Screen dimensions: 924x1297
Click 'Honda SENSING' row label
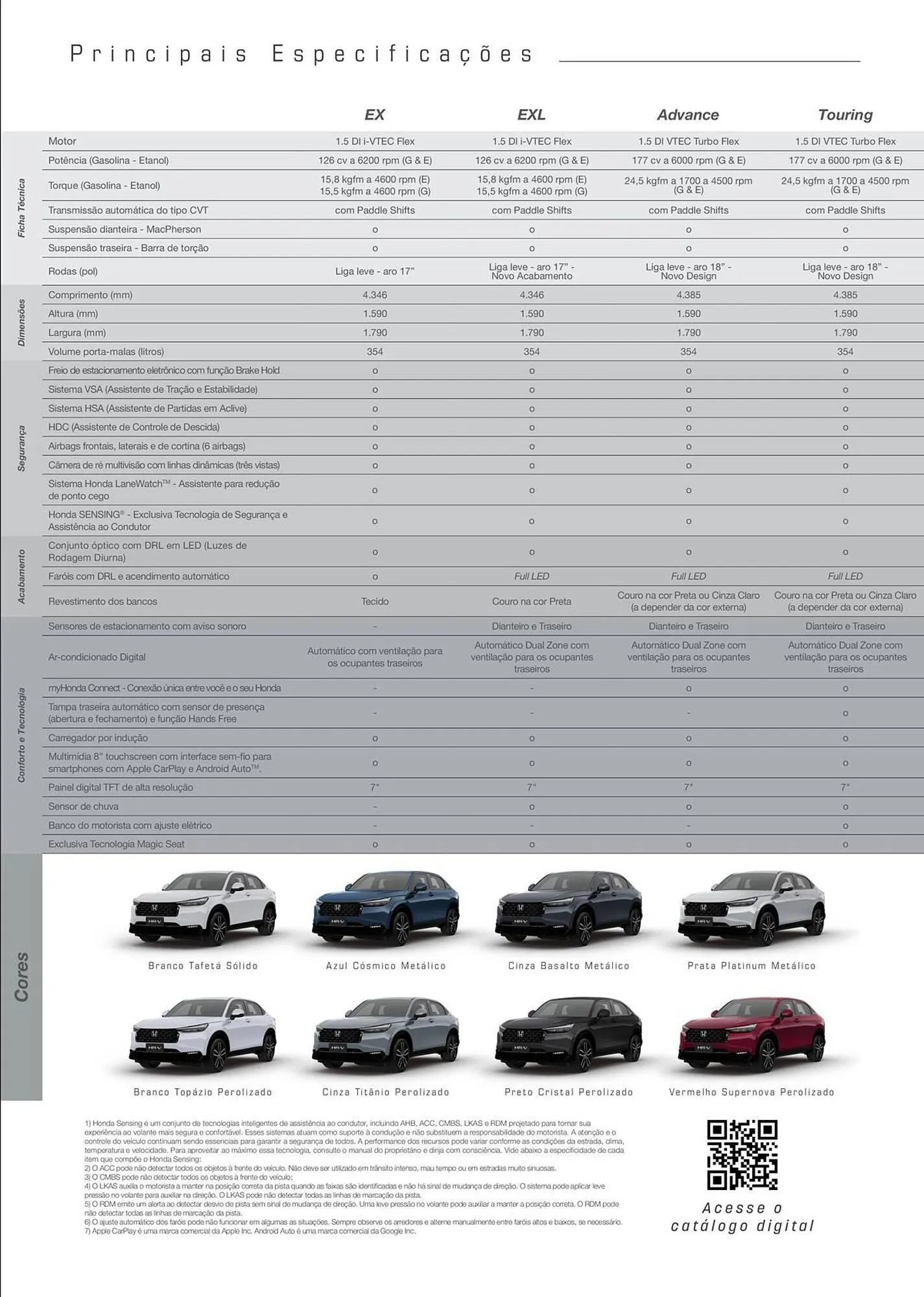coord(168,521)
